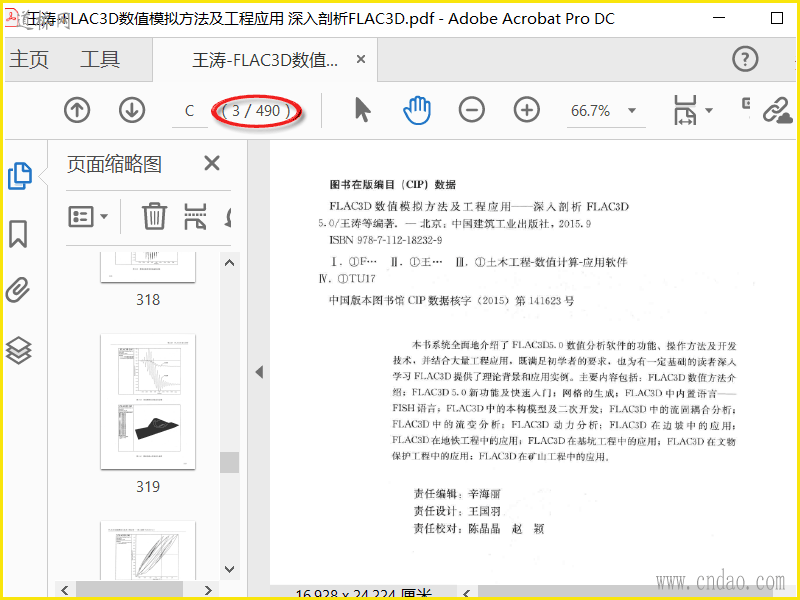This screenshot has height=600, width=800.
Task: Click the 责任设计: 王国羽 line
Action: tap(457, 511)
